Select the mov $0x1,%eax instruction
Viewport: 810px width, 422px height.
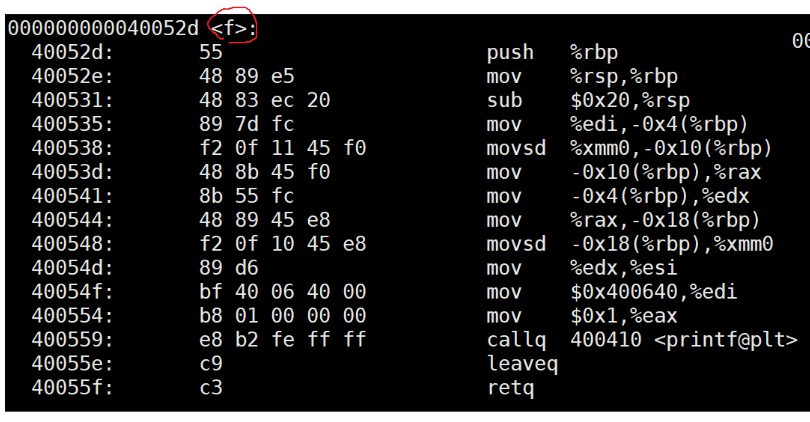(x=582, y=316)
